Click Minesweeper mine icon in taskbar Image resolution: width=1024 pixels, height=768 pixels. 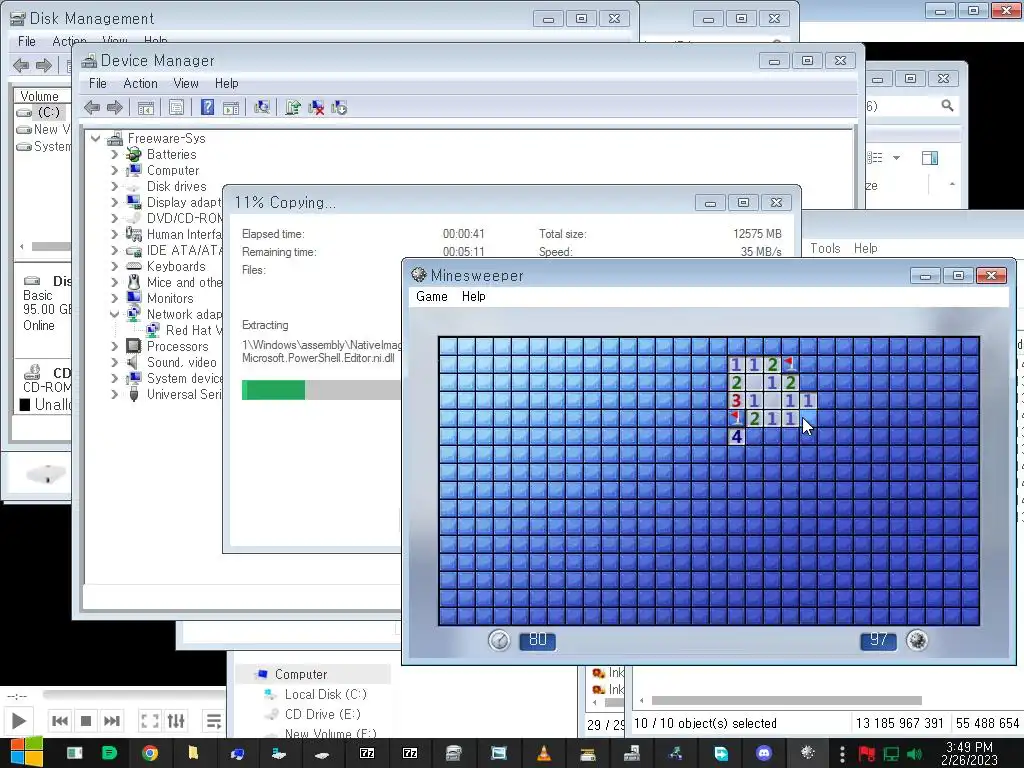[x=808, y=753]
